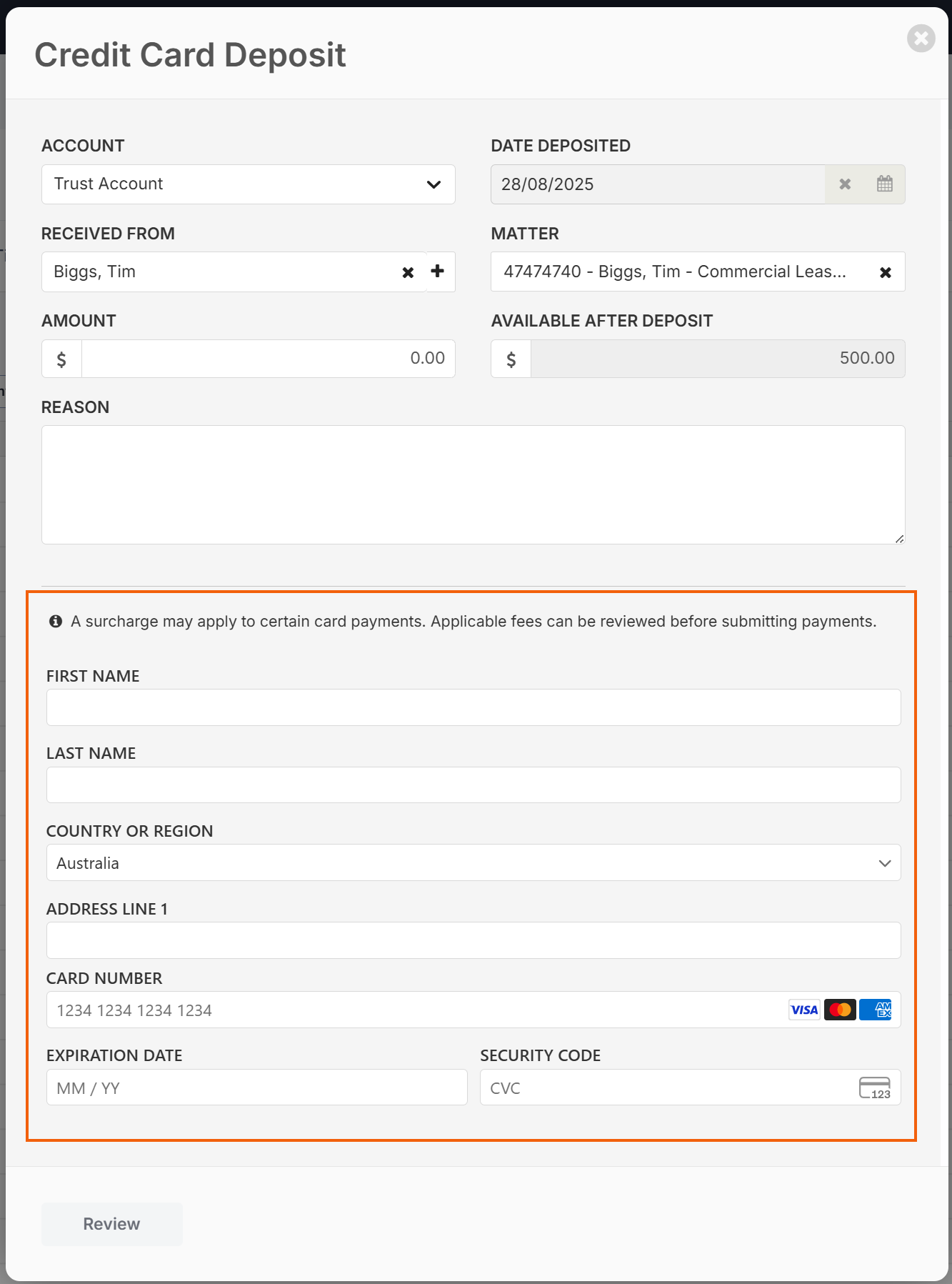Click the Visa card logo

804,1010
